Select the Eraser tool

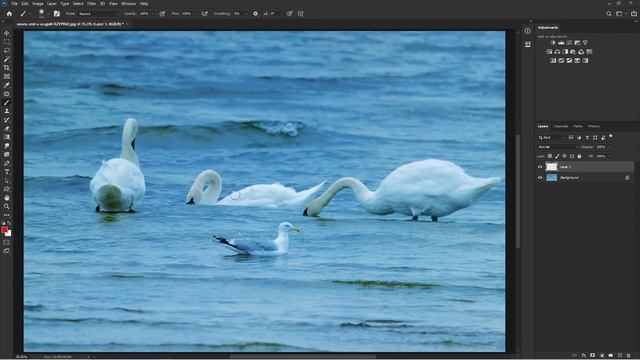(x=7, y=129)
